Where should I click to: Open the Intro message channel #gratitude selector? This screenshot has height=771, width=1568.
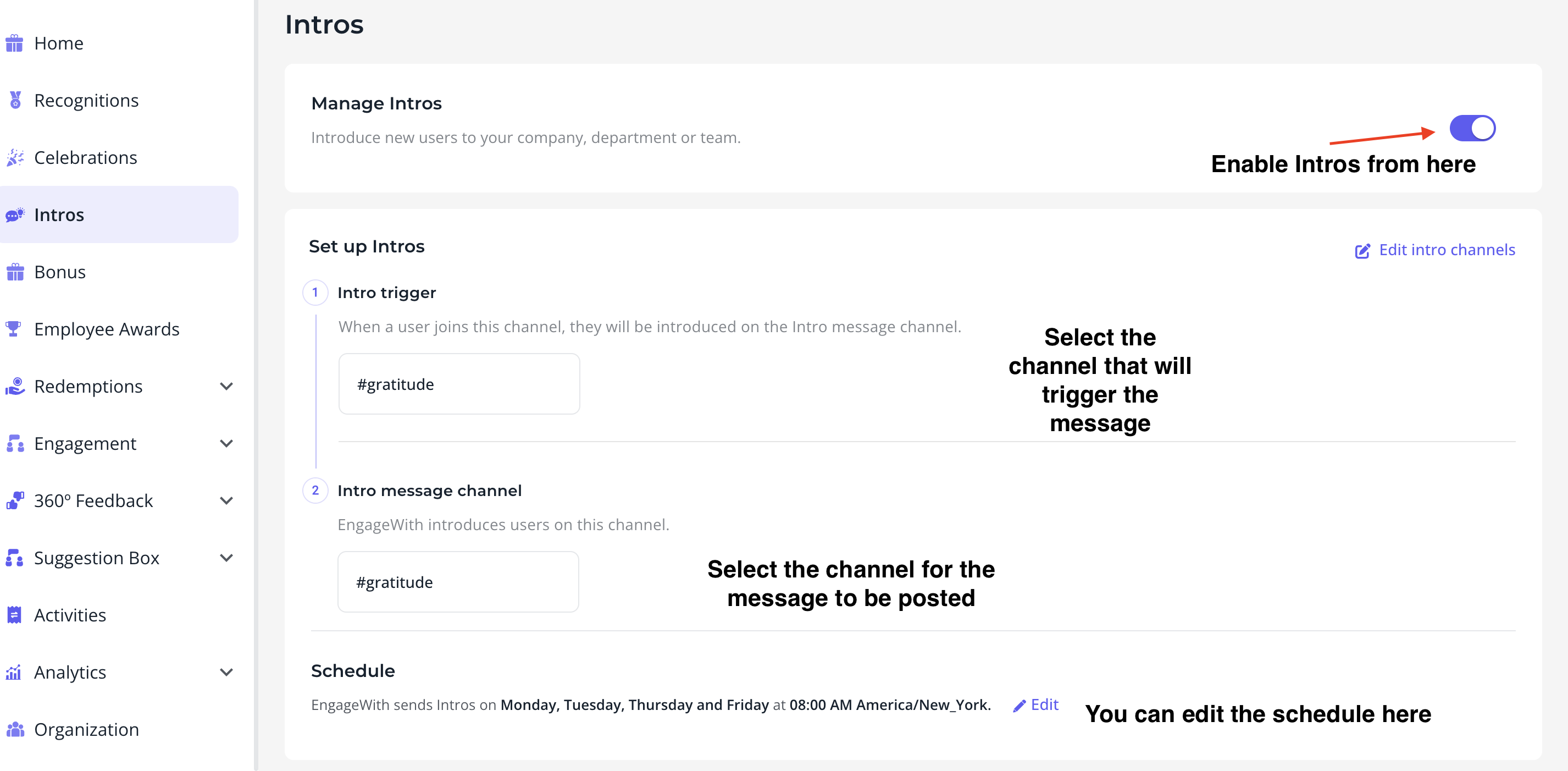[x=458, y=582]
